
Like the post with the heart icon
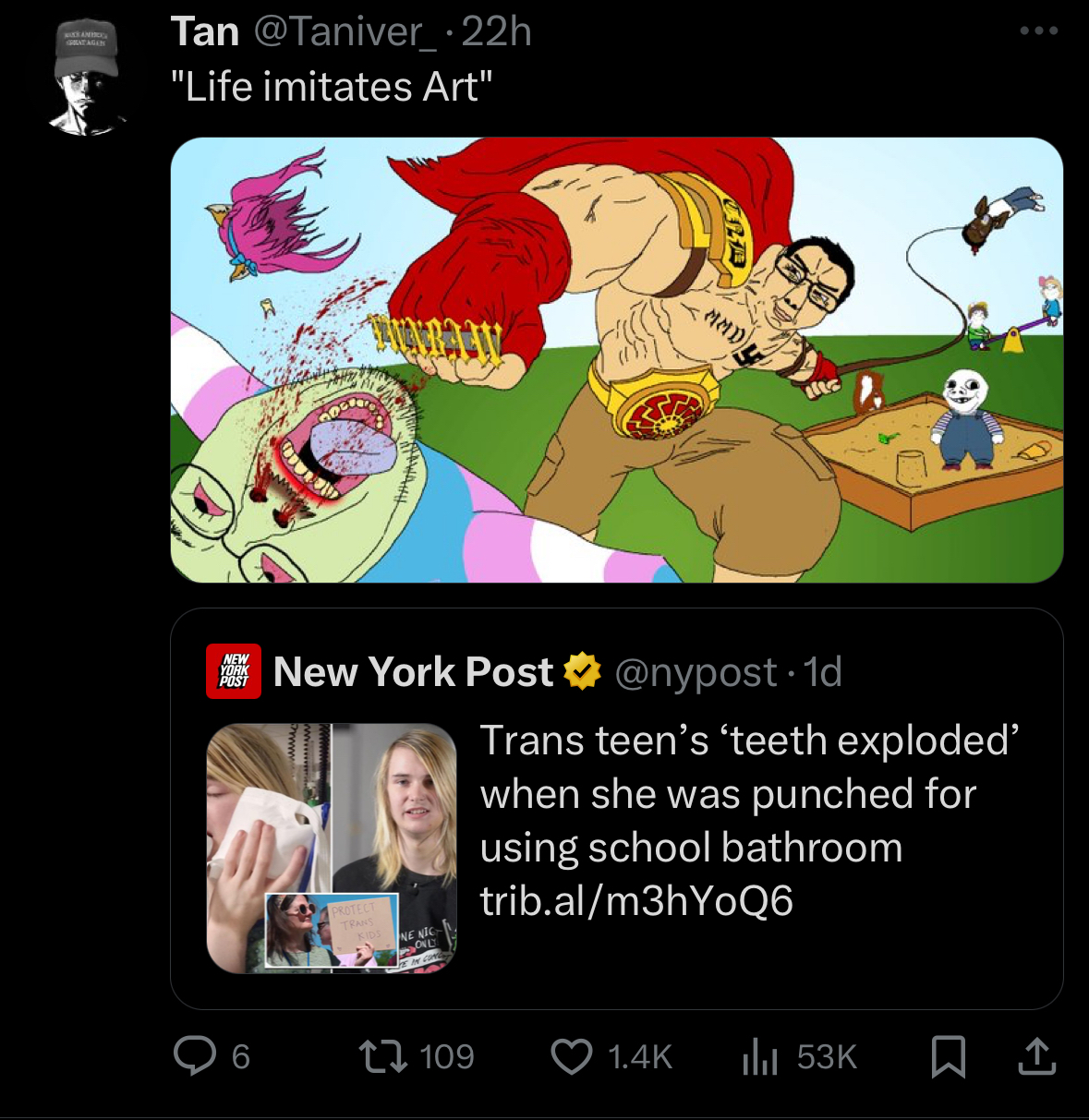[572, 1056]
